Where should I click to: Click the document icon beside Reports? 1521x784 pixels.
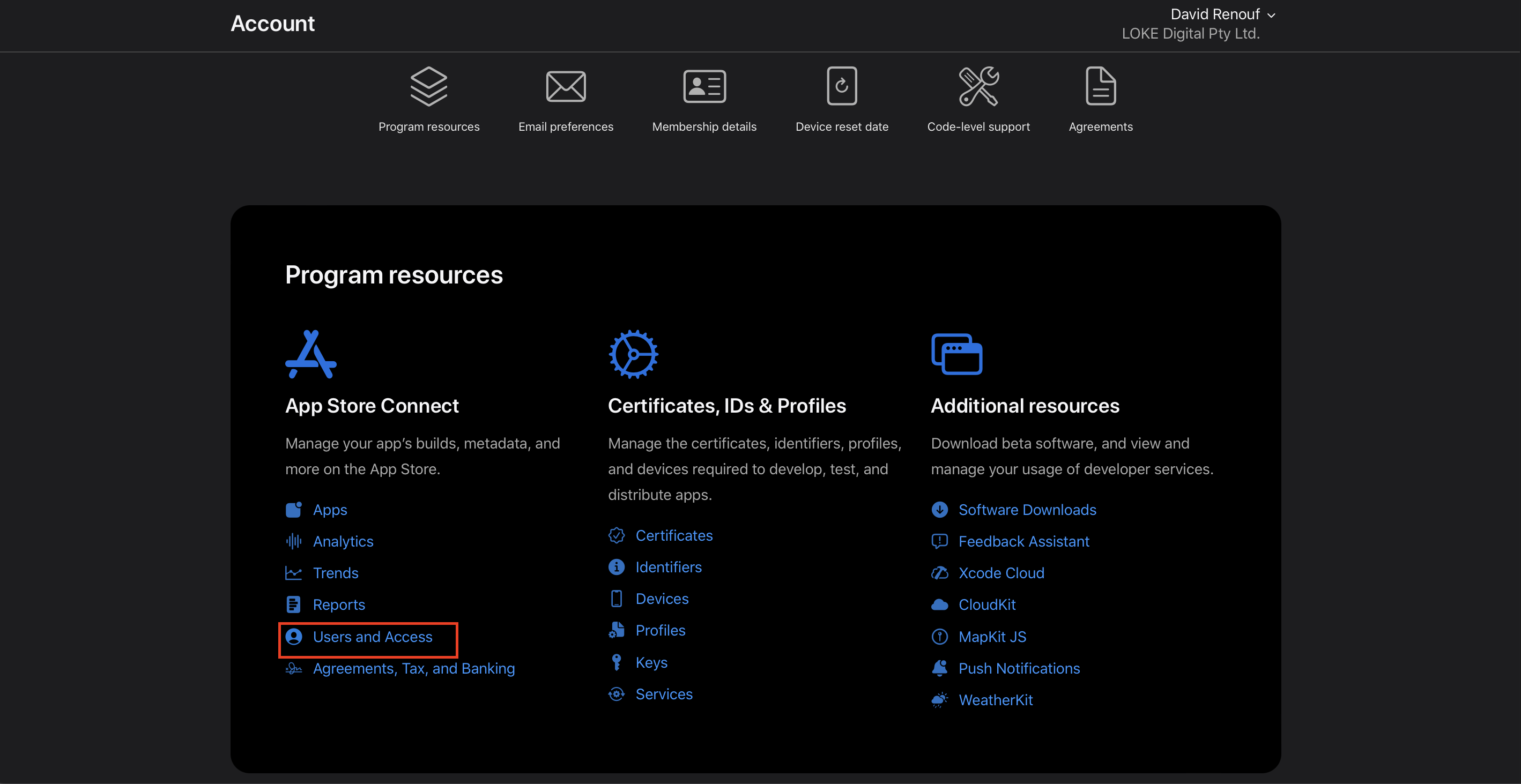coord(293,604)
